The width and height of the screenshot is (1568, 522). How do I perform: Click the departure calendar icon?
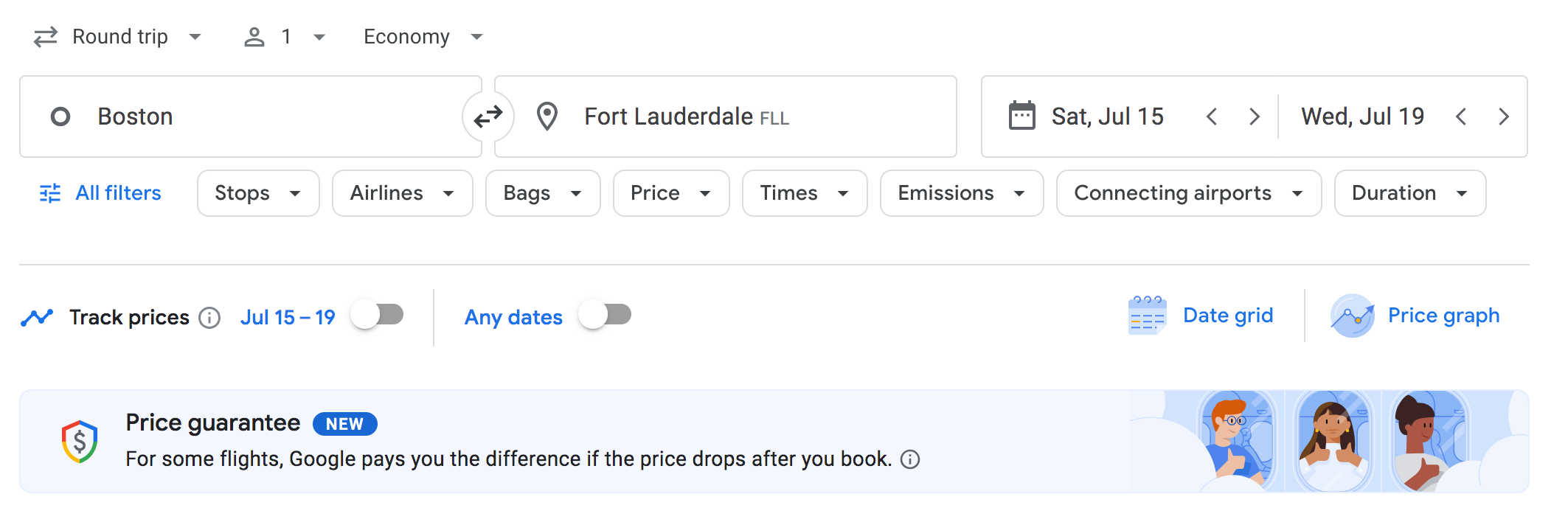[1021, 116]
